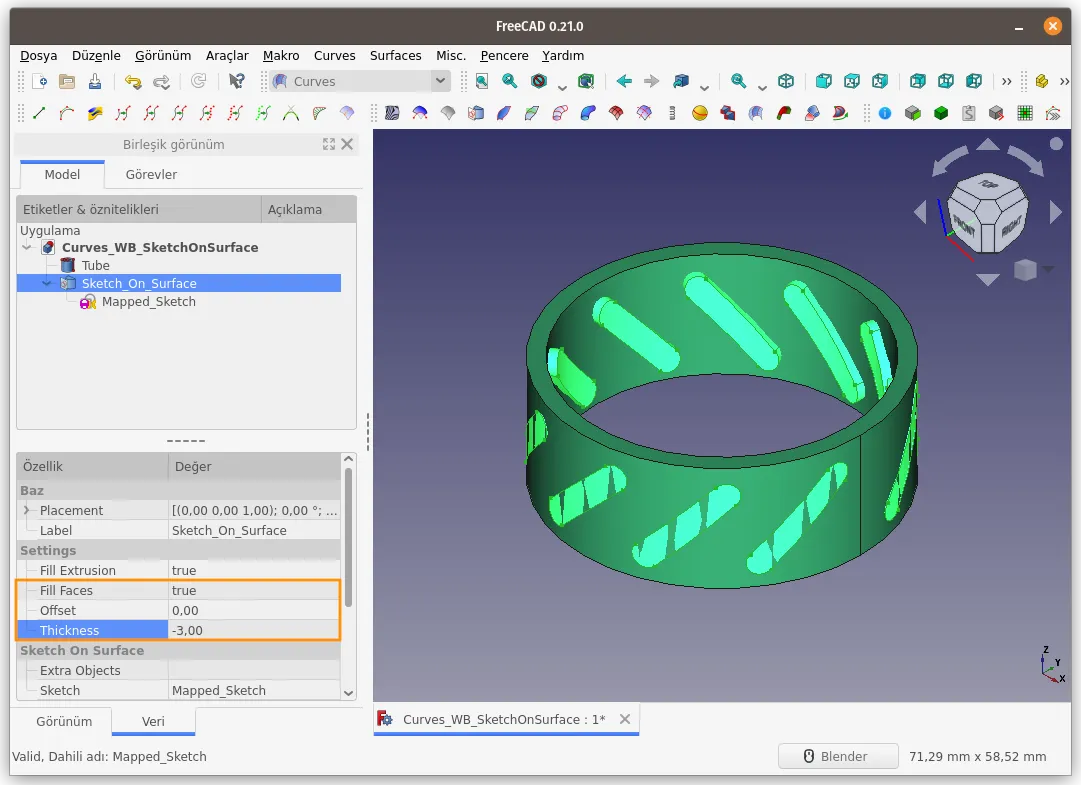Click the property panel vertical scrollbar

click(x=348, y=538)
